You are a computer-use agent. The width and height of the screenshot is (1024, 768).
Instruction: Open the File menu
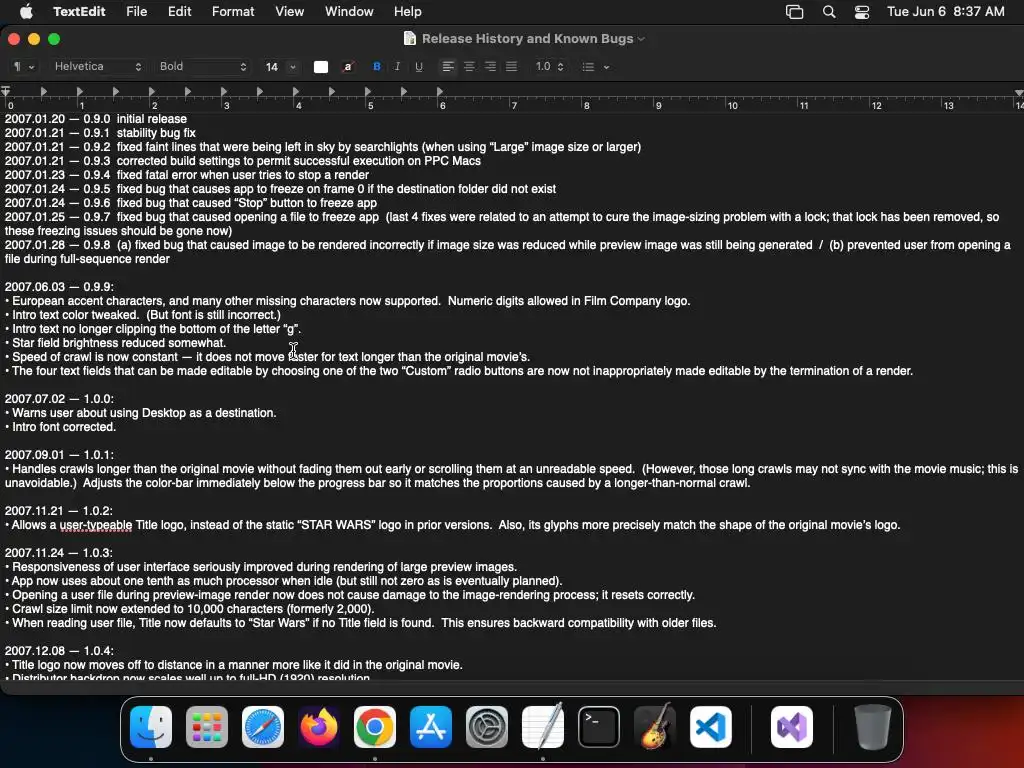(136, 11)
